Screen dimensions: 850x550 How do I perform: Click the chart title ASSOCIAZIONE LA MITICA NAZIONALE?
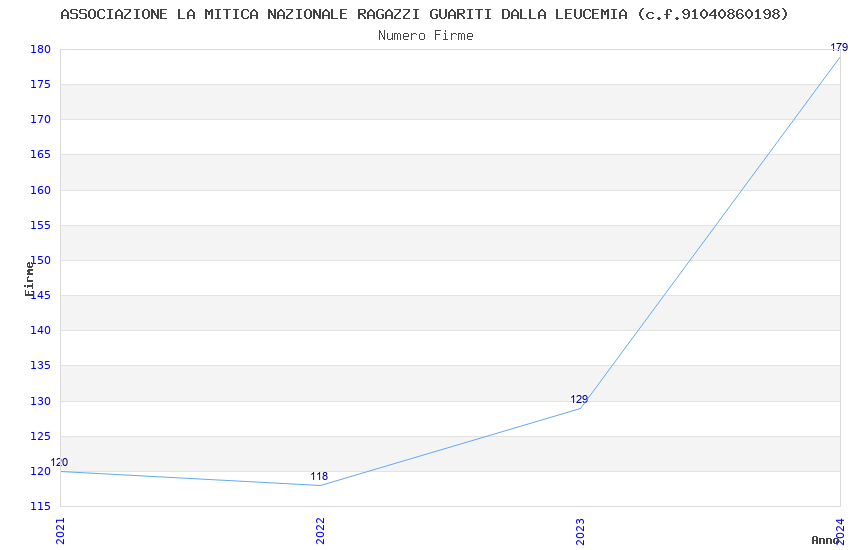click(x=424, y=14)
